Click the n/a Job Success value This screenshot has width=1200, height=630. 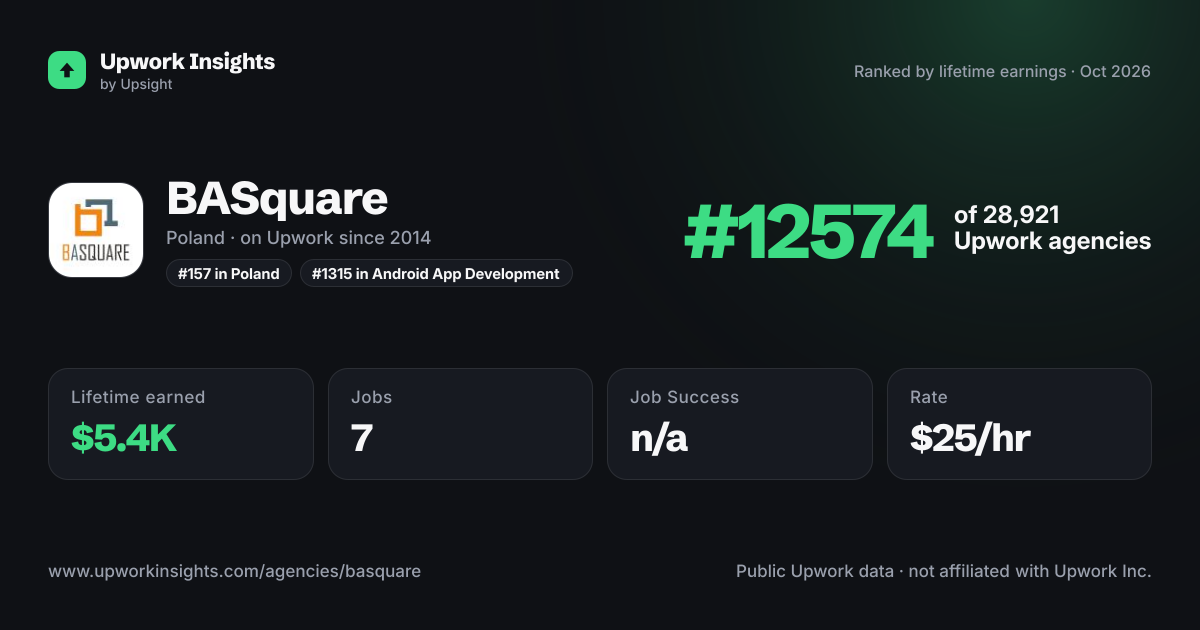pyautogui.click(x=659, y=438)
